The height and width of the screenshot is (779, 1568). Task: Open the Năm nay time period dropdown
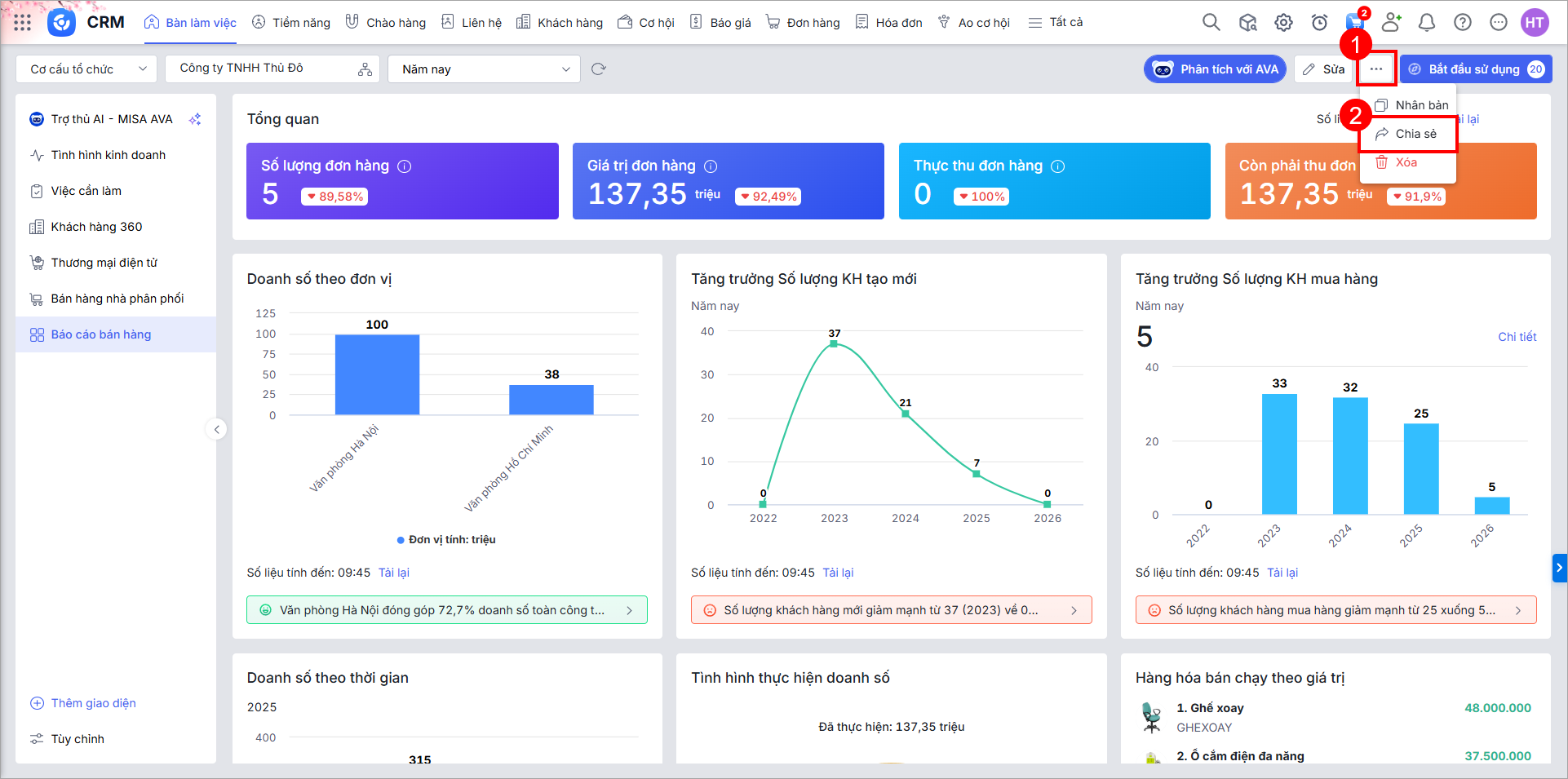(x=484, y=69)
